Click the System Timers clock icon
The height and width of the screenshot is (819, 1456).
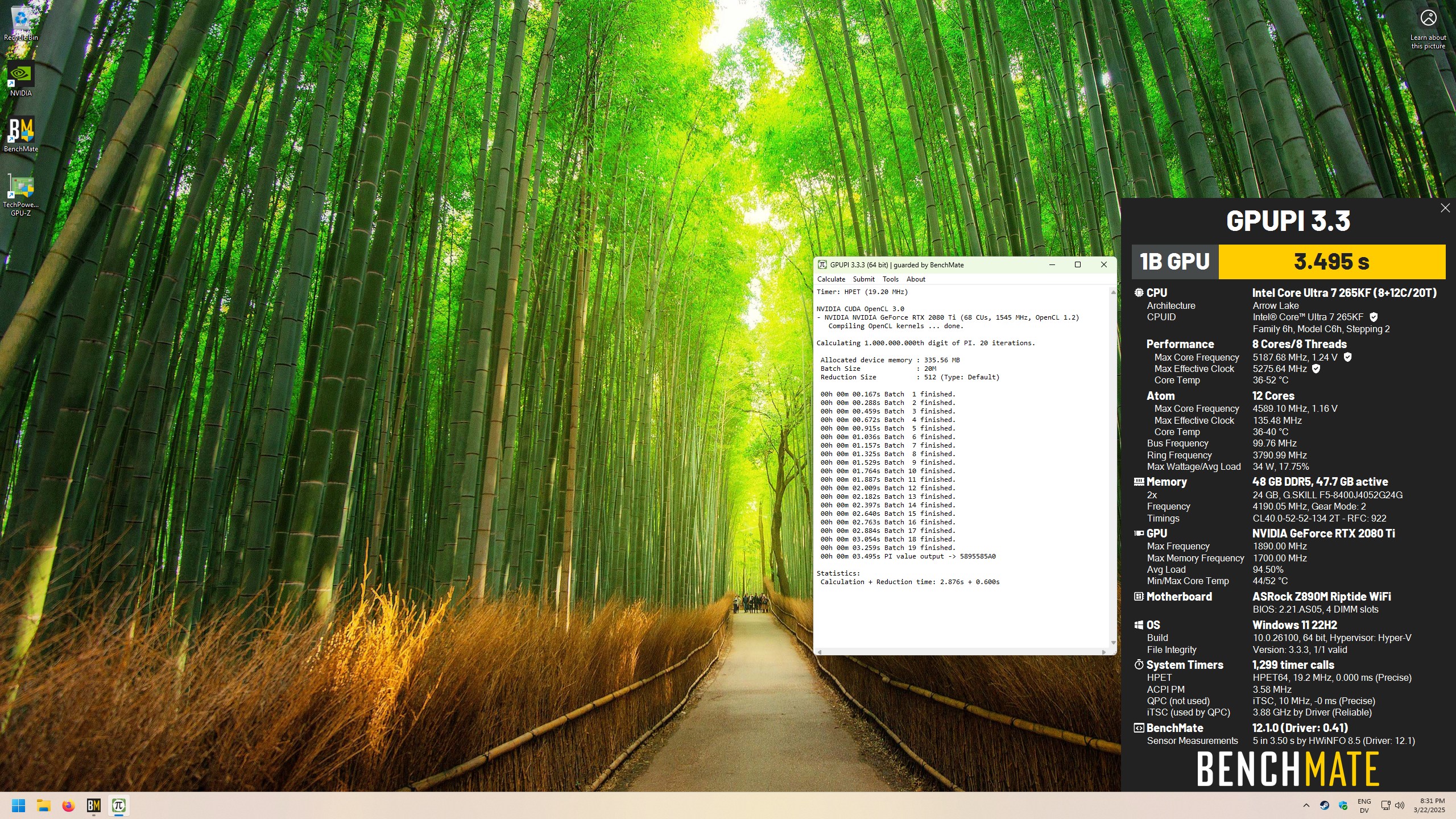[x=1139, y=665]
